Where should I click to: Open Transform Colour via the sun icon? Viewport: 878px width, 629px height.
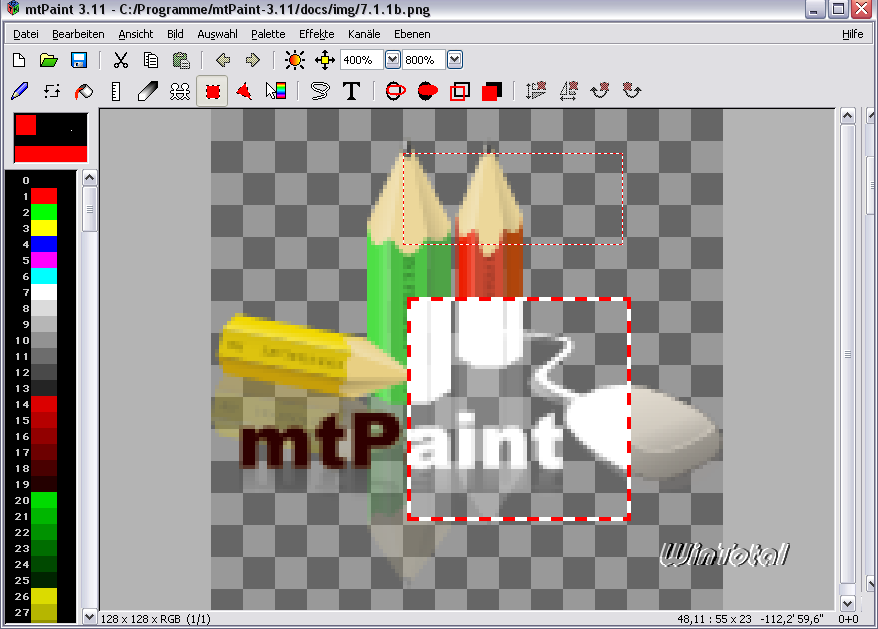(295, 60)
